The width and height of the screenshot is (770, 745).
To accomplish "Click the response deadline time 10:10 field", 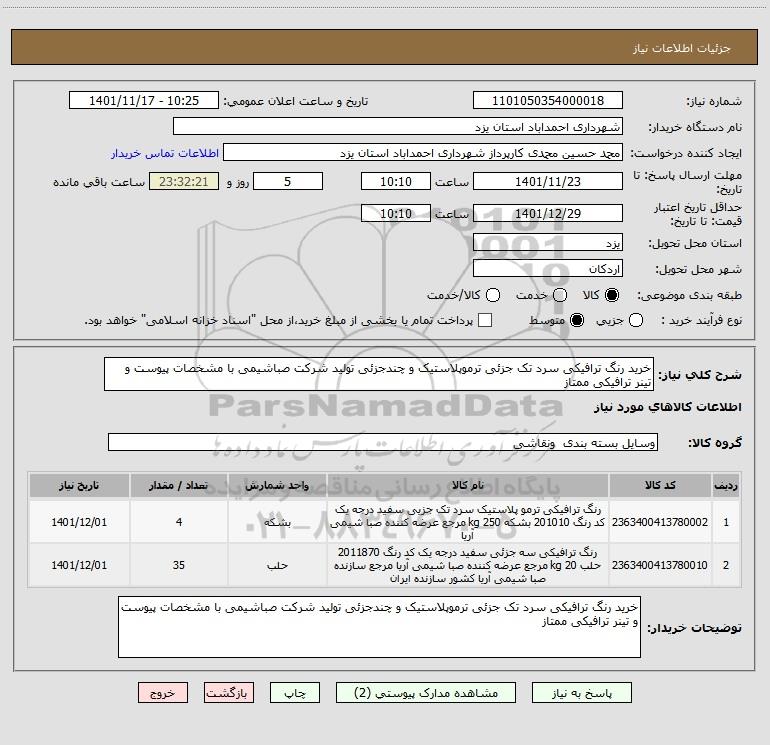I will (x=396, y=181).
